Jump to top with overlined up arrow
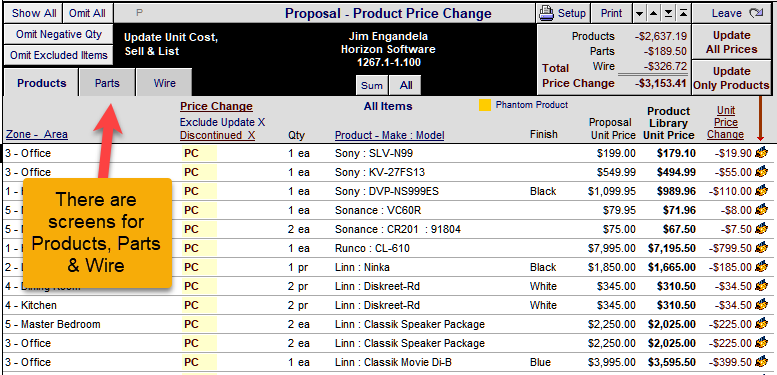The height and width of the screenshot is (375, 777). pyautogui.click(x=683, y=14)
